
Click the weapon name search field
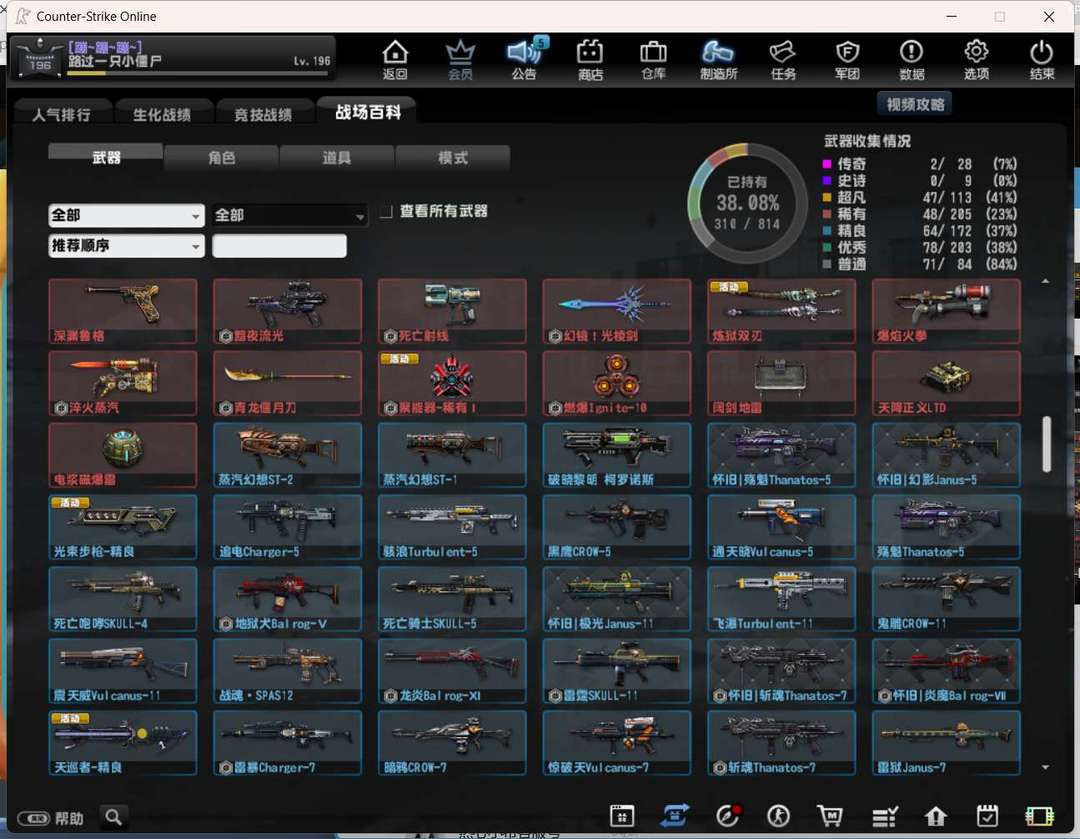pyautogui.click(x=279, y=246)
